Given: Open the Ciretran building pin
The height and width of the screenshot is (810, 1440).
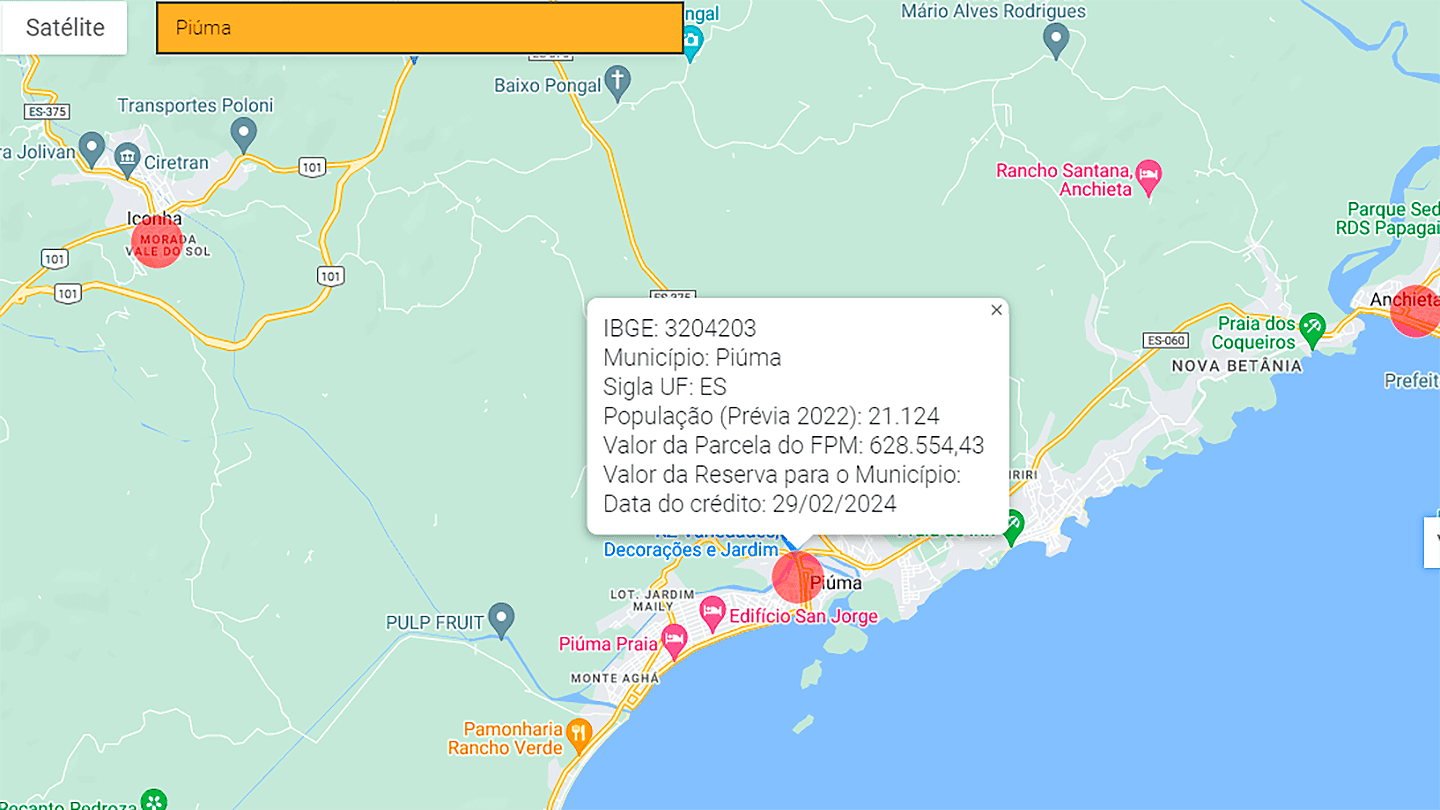Looking at the screenshot, I should click(x=127, y=156).
